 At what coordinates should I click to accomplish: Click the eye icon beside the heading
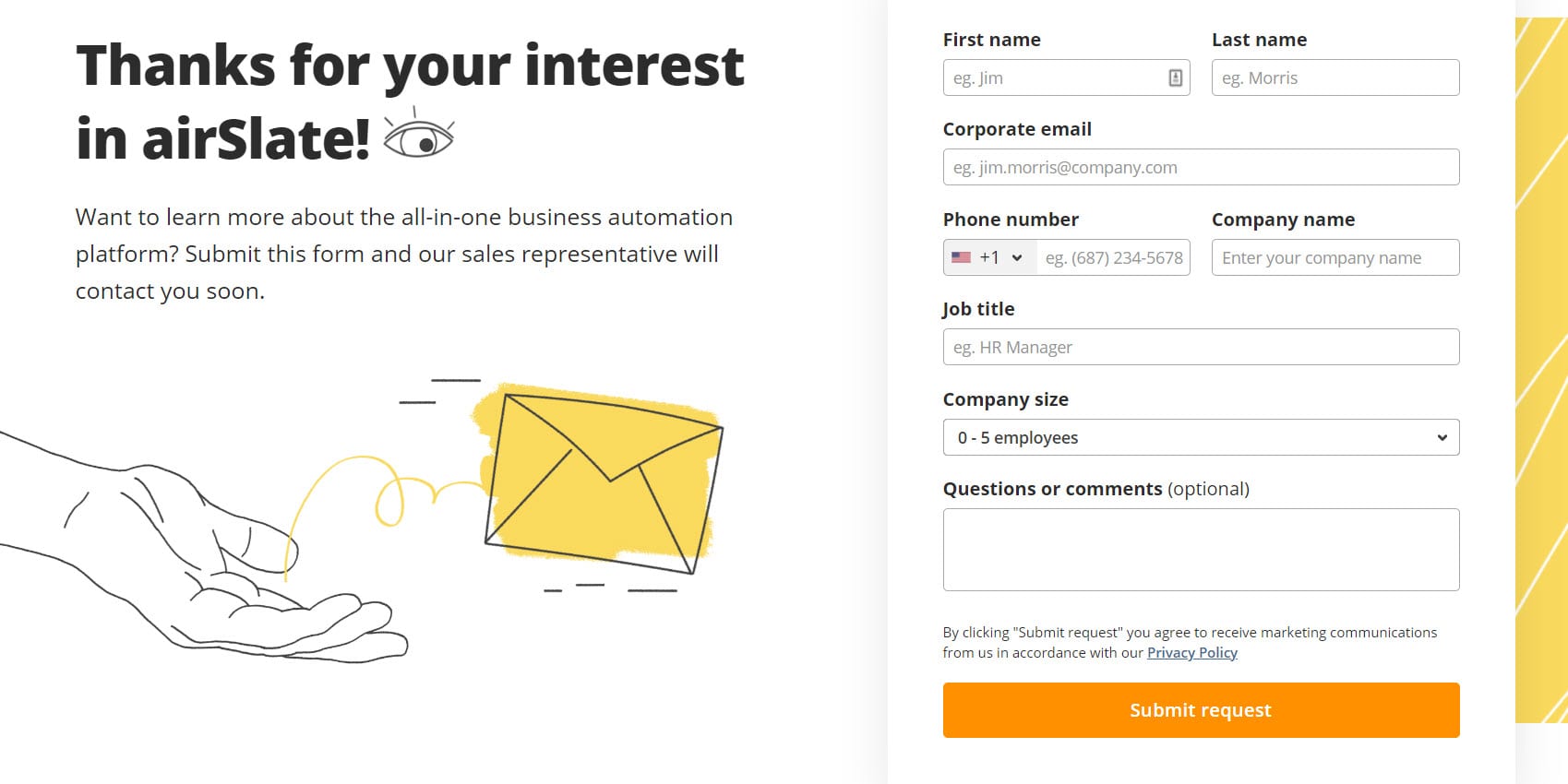click(418, 137)
